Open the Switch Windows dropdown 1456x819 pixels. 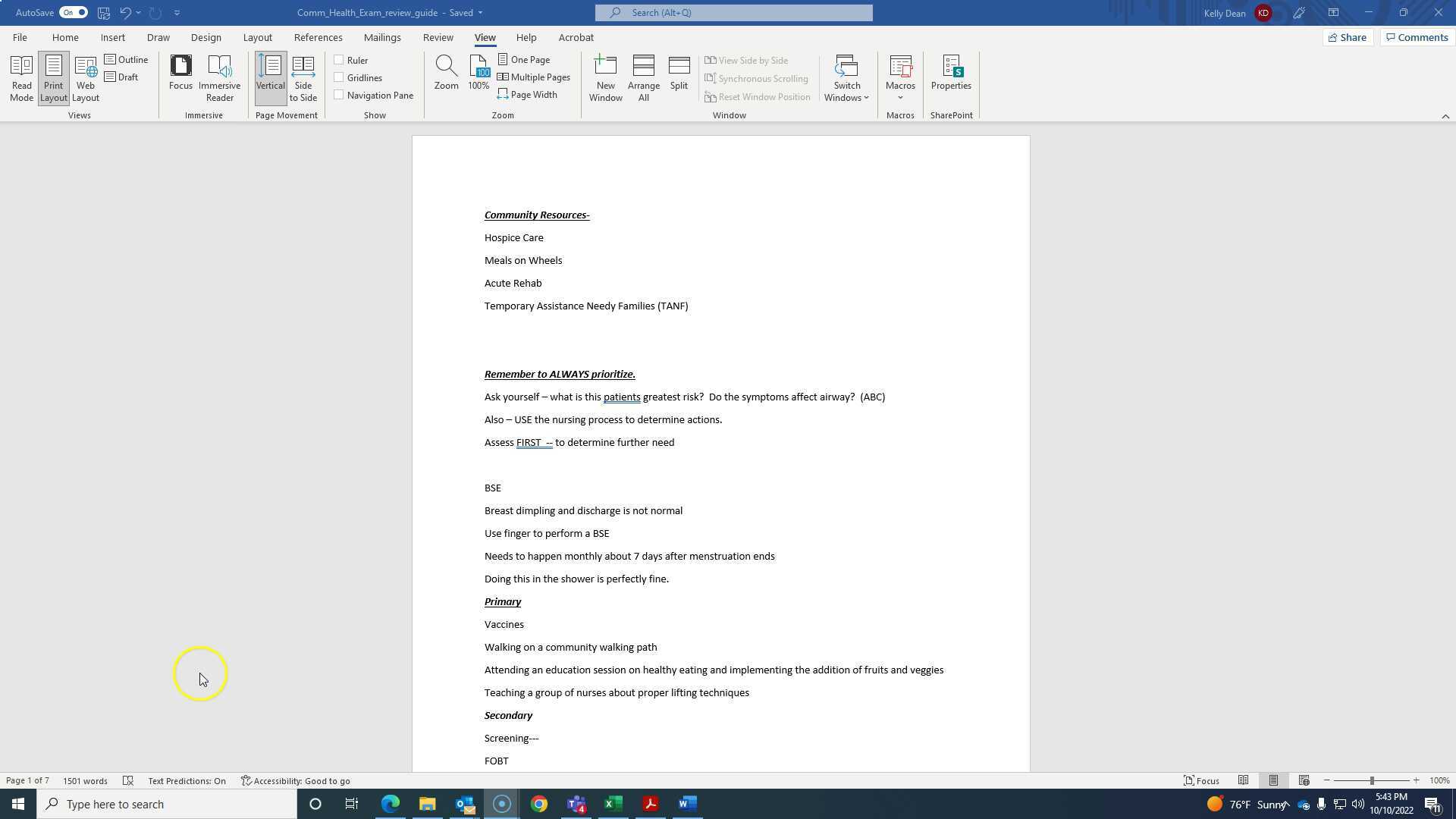click(x=846, y=77)
